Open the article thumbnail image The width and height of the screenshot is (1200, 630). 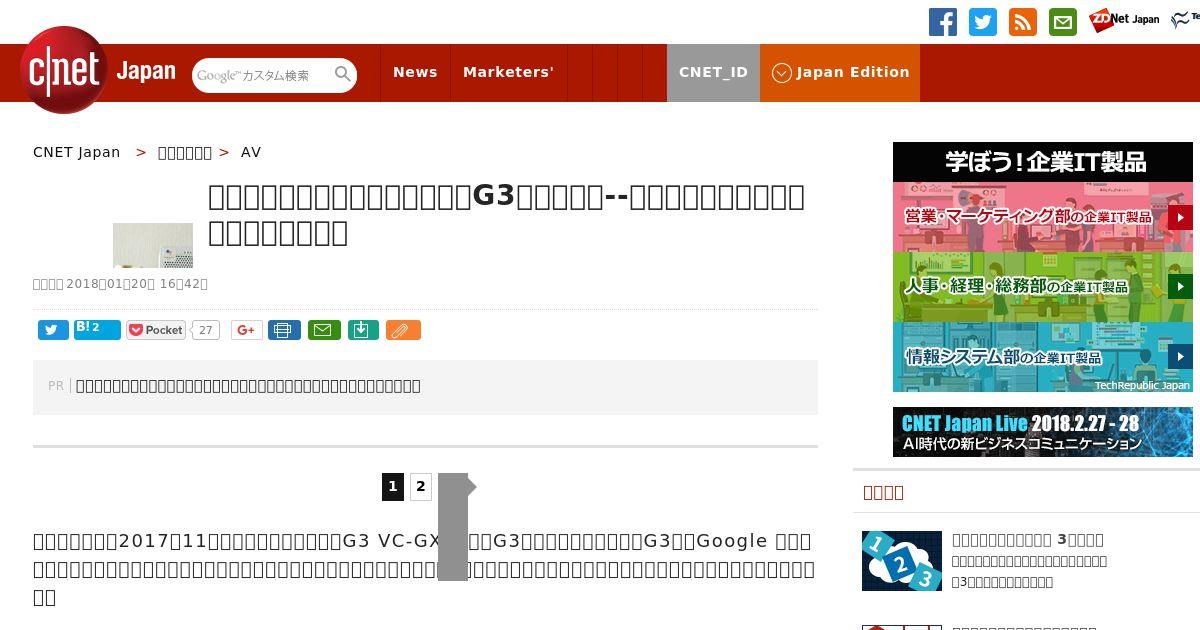click(x=153, y=245)
